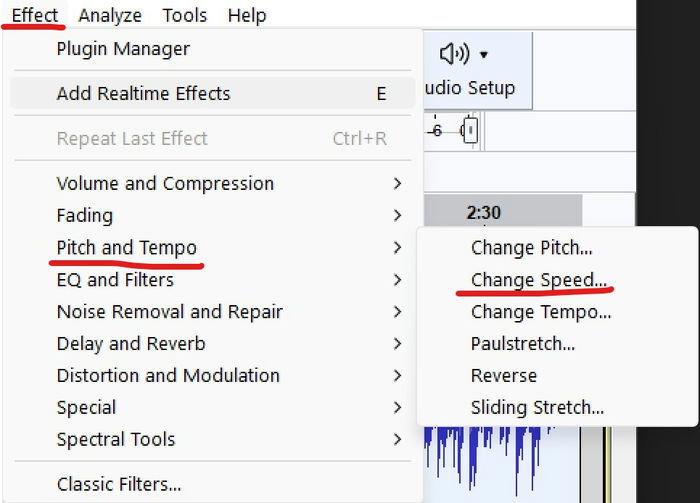The width and height of the screenshot is (700, 503).
Task: Open the Audio Setup dropdown arrow
Action: point(483,55)
